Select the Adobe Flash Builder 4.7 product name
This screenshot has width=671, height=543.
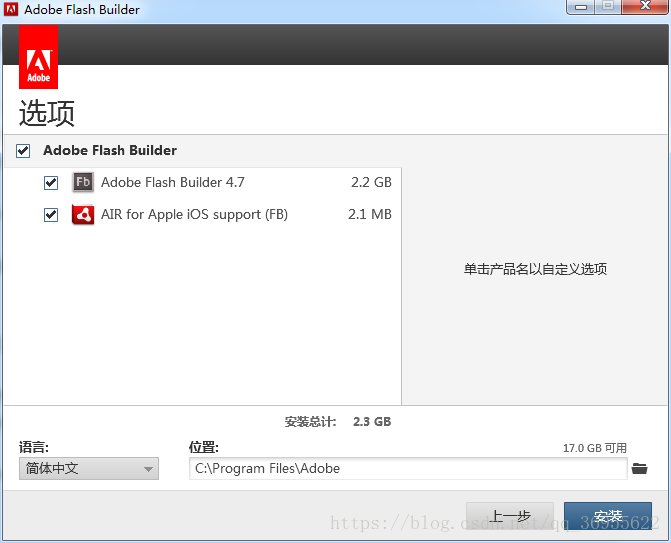pos(173,182)
